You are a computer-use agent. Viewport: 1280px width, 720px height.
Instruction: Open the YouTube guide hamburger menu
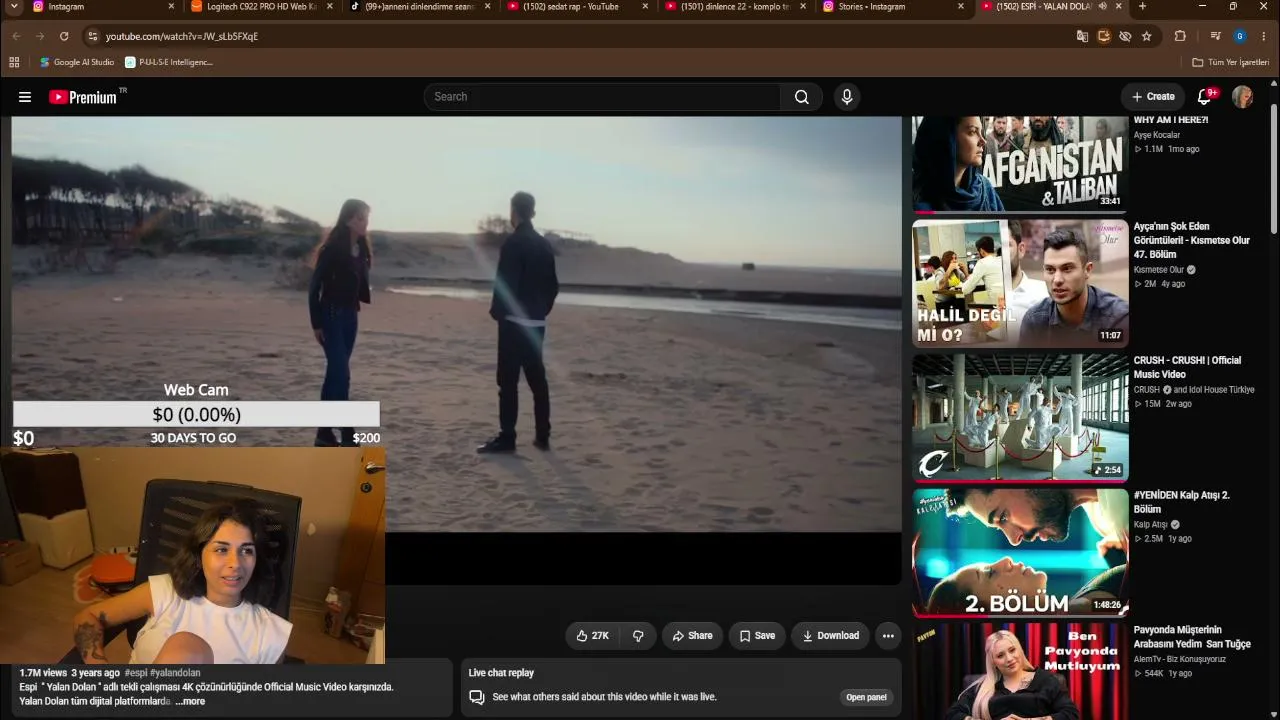tap(25, 97)
